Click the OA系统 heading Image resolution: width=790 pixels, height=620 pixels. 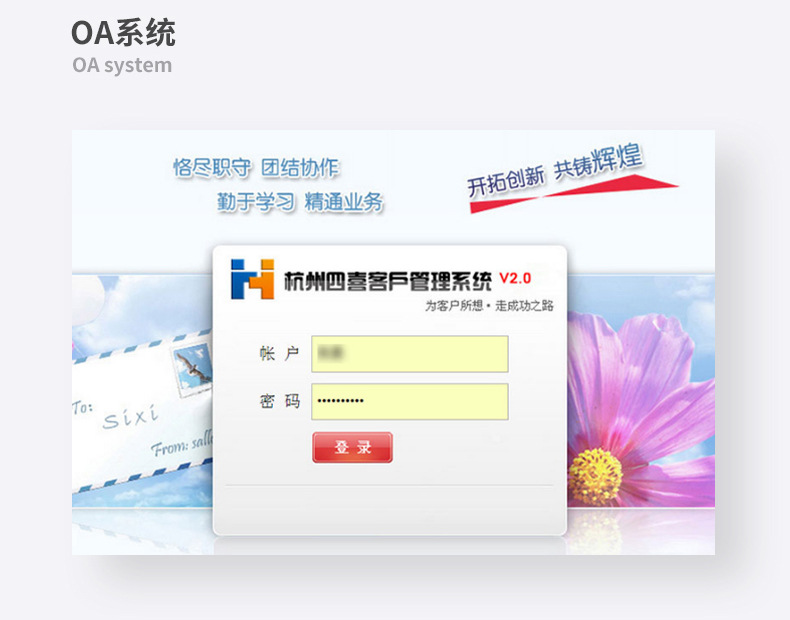123,33
